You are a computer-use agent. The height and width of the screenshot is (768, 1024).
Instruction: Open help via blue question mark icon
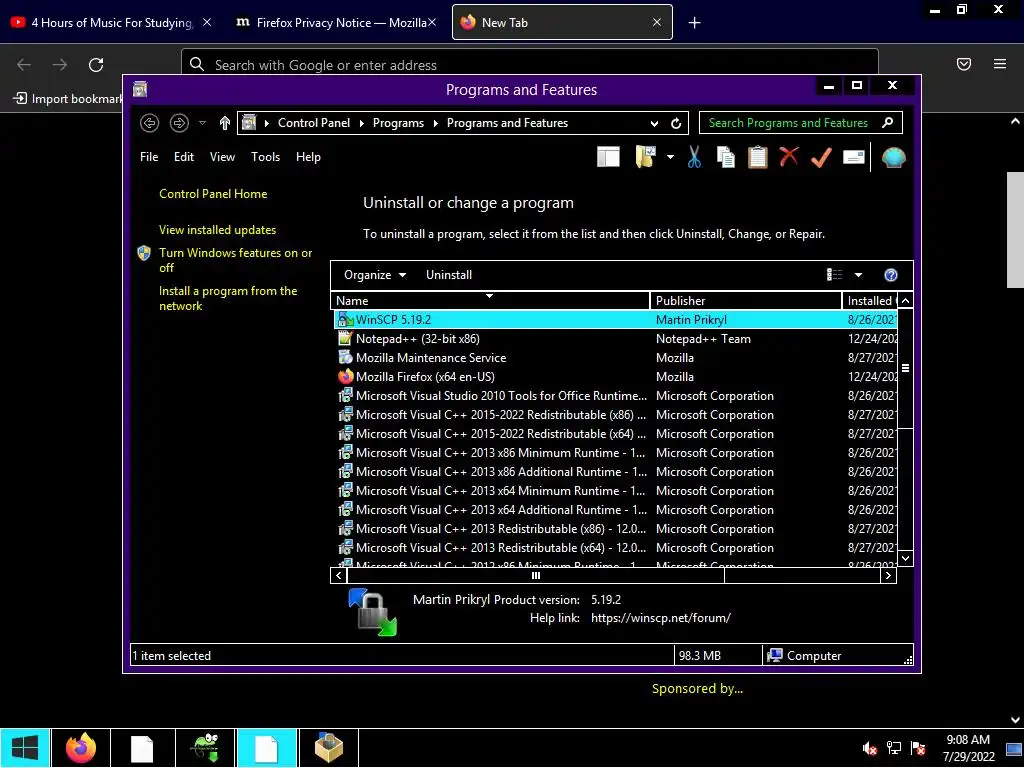tap(890, 275)
